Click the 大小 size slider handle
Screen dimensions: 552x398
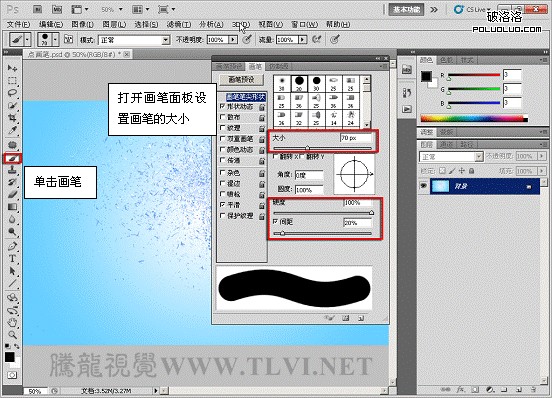click(307, 148)
